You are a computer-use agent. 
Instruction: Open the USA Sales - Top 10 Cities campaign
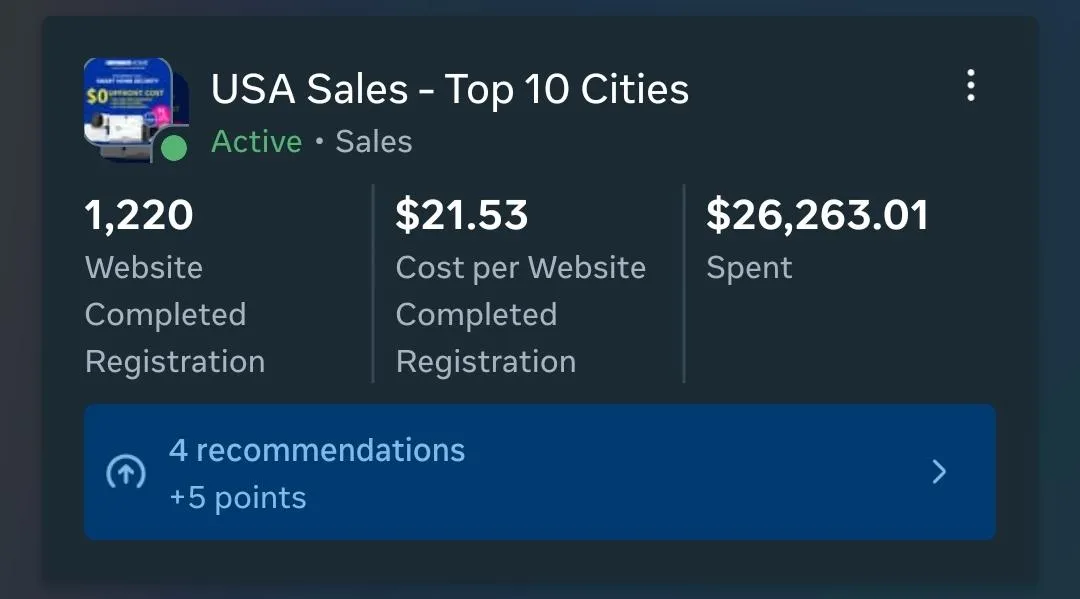coord(449,90)
